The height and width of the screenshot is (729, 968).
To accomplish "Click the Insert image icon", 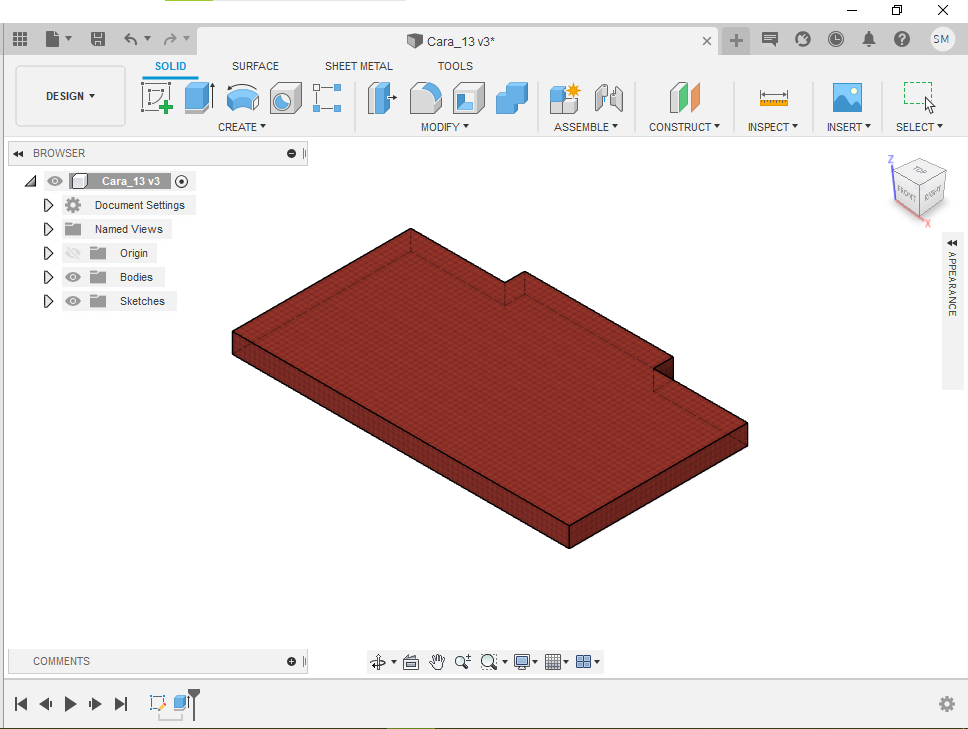I will click(x=847, y=98).
